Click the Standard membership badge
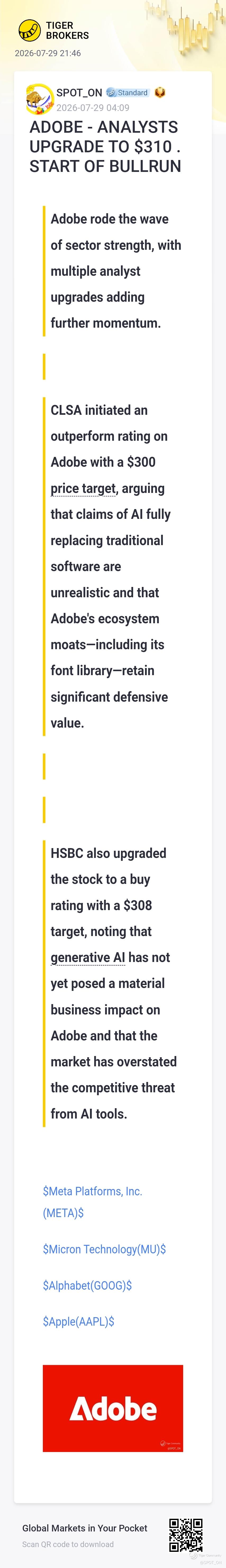 pyautogui.click(x=128, y=92)
